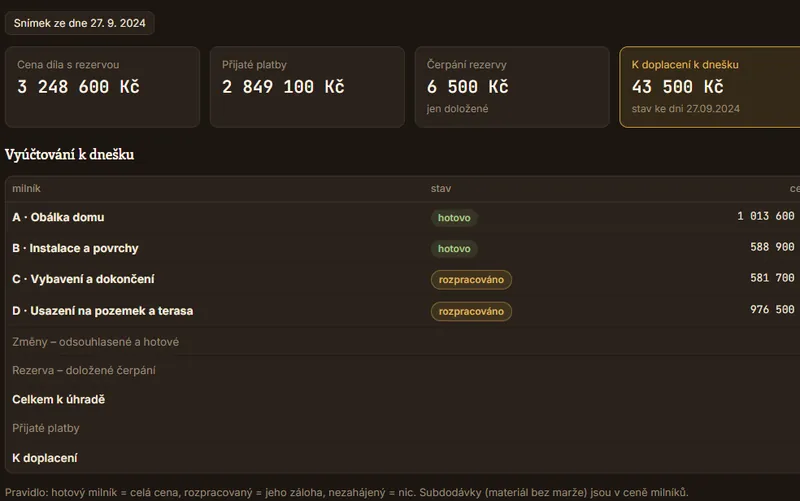
Task: Select row 'C · Vybavení a dokončení'
Action: click(x=403, y=279)
